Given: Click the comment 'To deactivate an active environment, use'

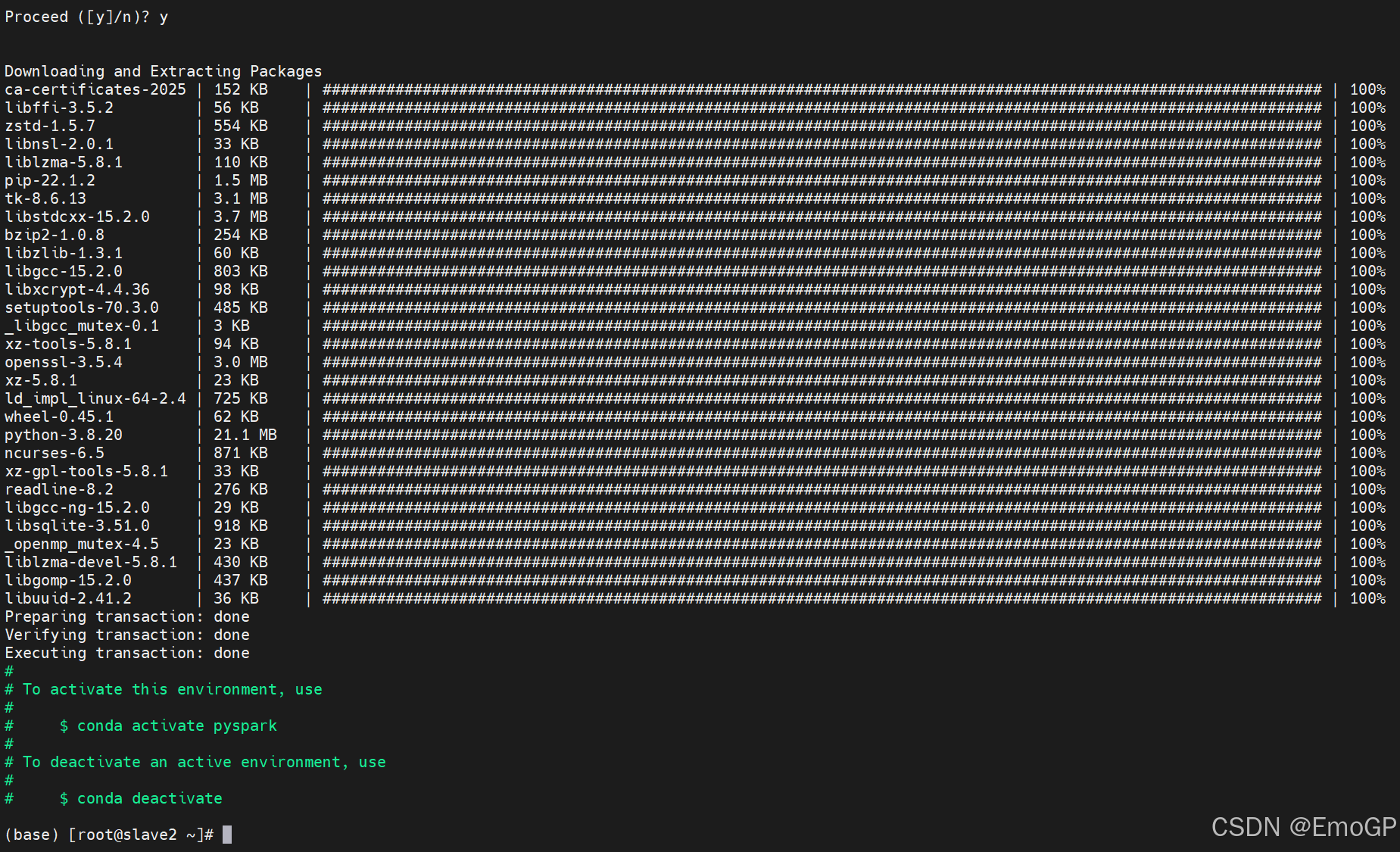Looking at the screenshot, I should 204,762.
